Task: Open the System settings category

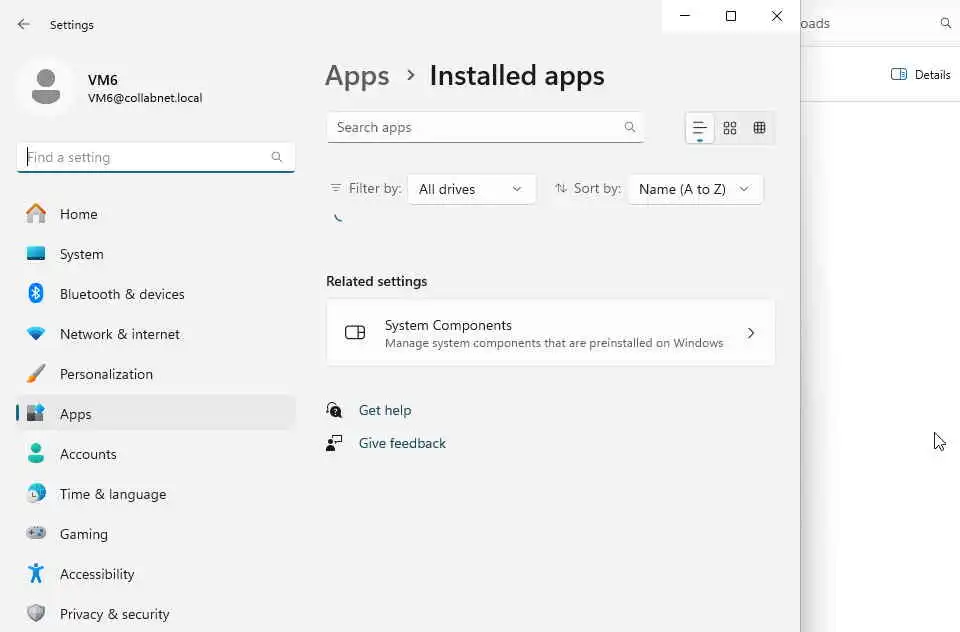Action: coord(81,254)
